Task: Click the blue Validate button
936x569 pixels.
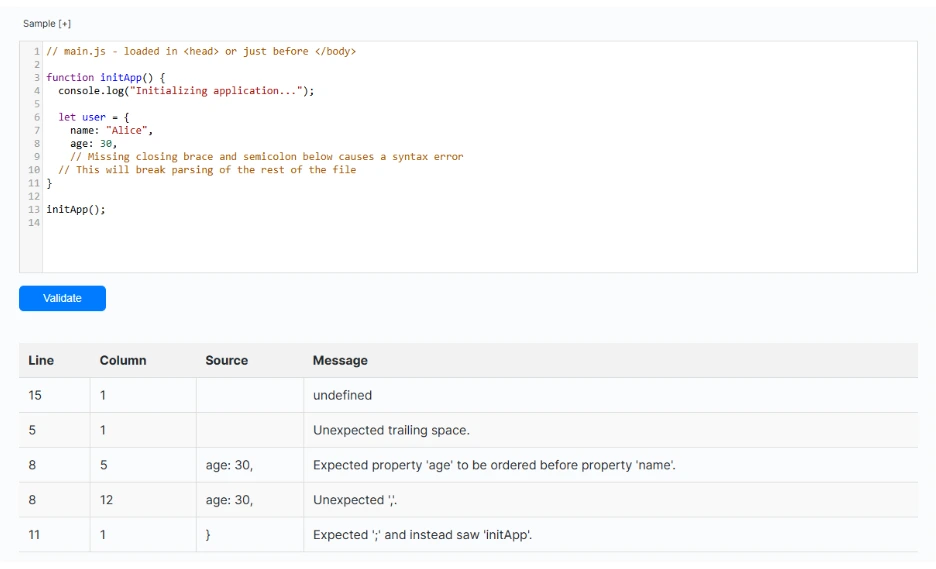Action: 62,298
